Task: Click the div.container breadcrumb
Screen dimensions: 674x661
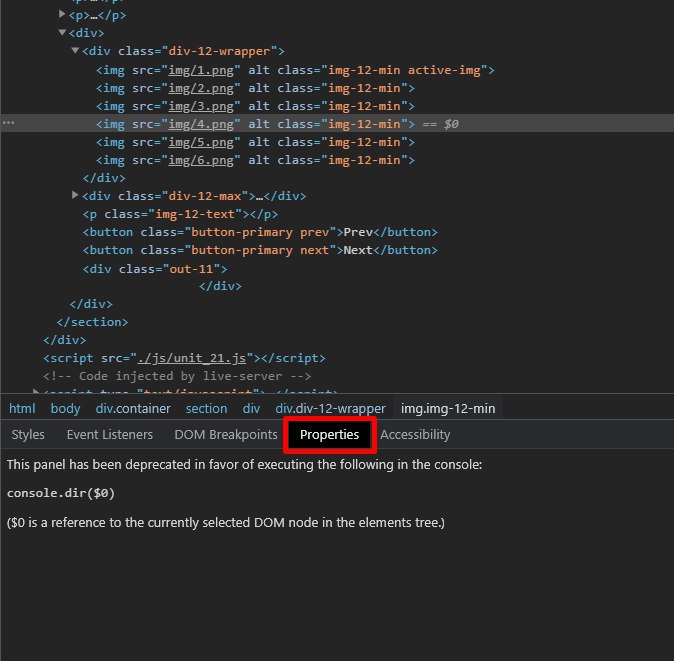Action: [133, 408]
